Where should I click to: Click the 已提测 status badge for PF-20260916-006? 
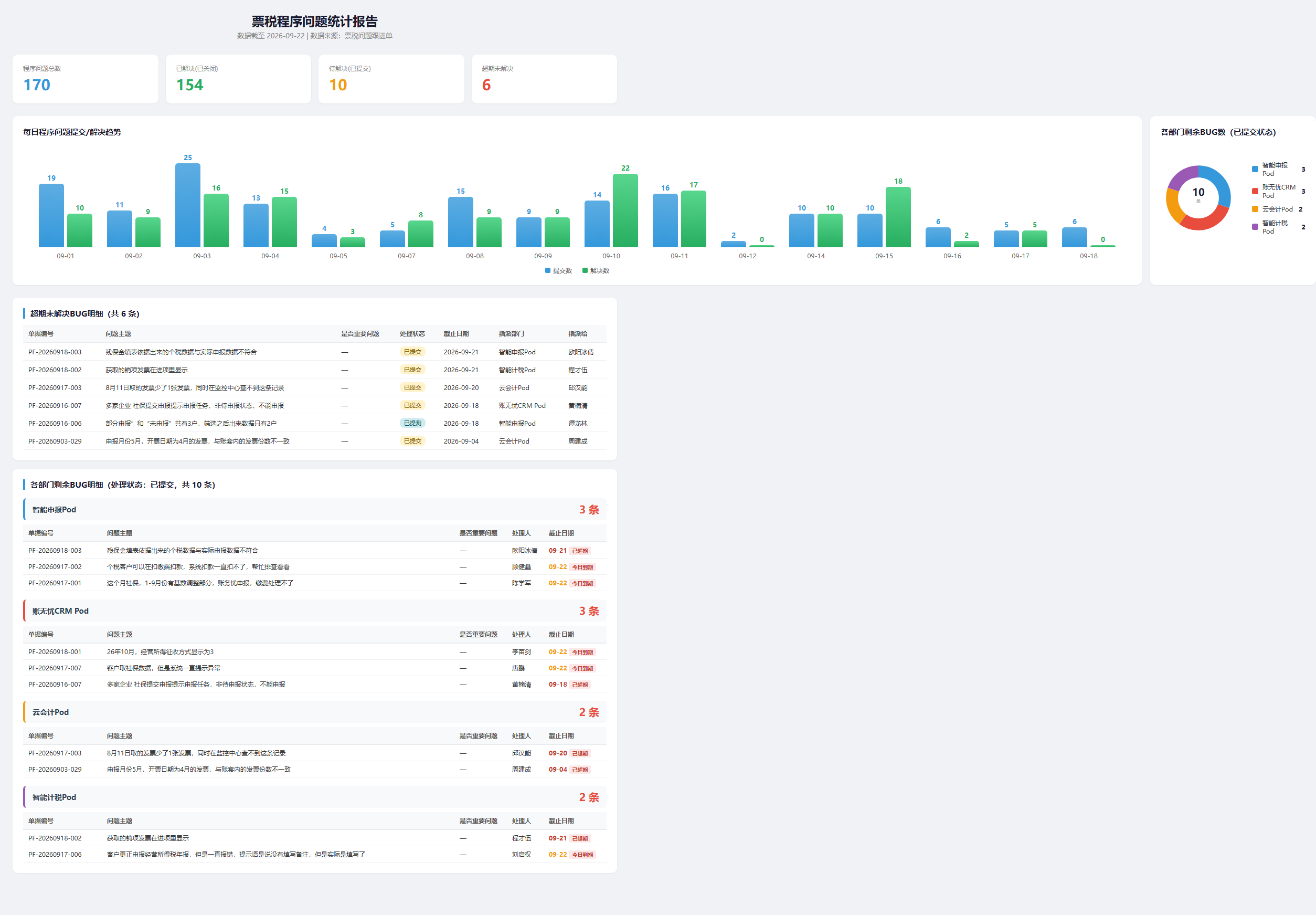coord(412,424)
